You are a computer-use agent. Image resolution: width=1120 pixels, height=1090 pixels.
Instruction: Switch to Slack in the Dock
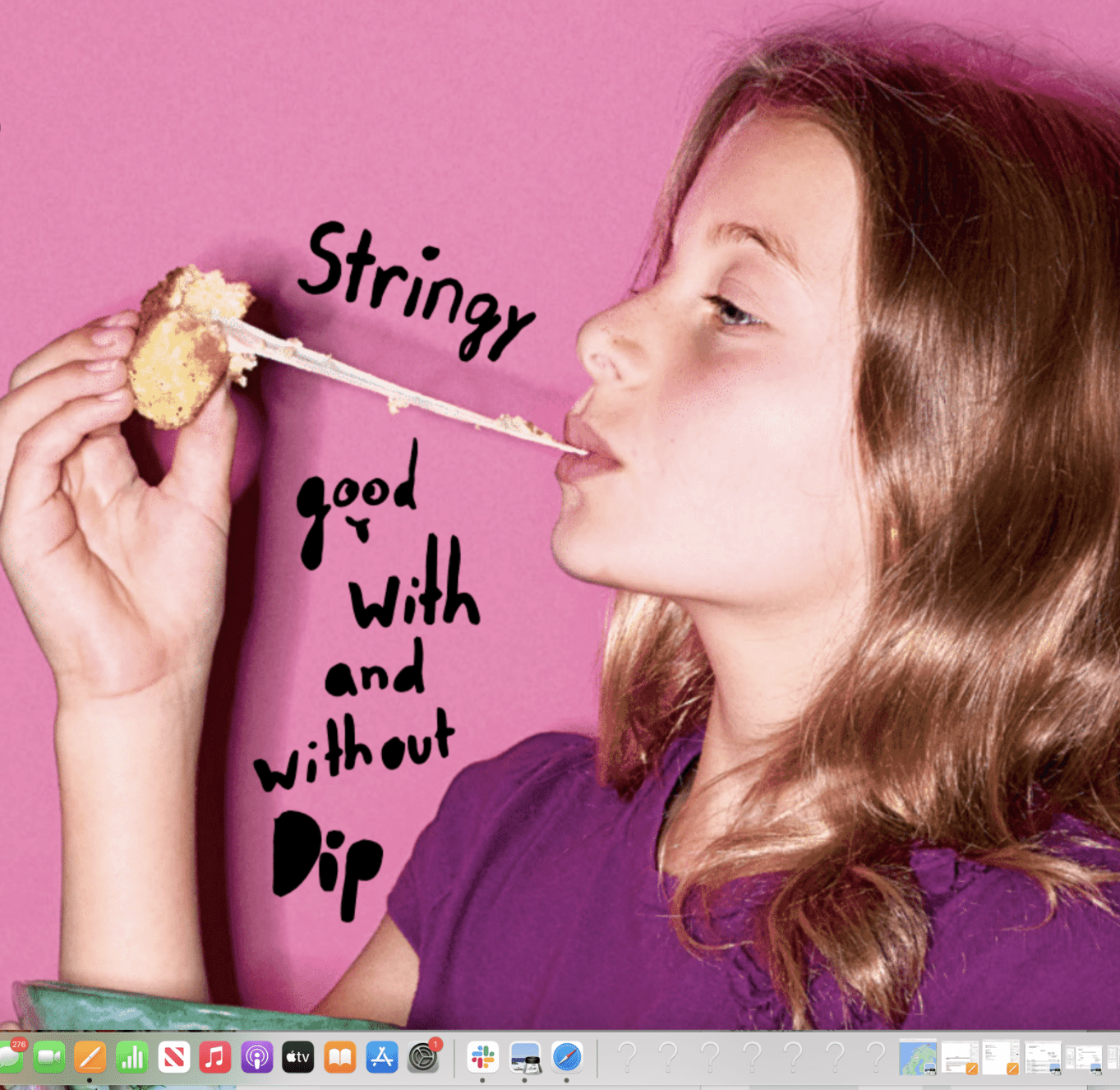coord(482,1057)
